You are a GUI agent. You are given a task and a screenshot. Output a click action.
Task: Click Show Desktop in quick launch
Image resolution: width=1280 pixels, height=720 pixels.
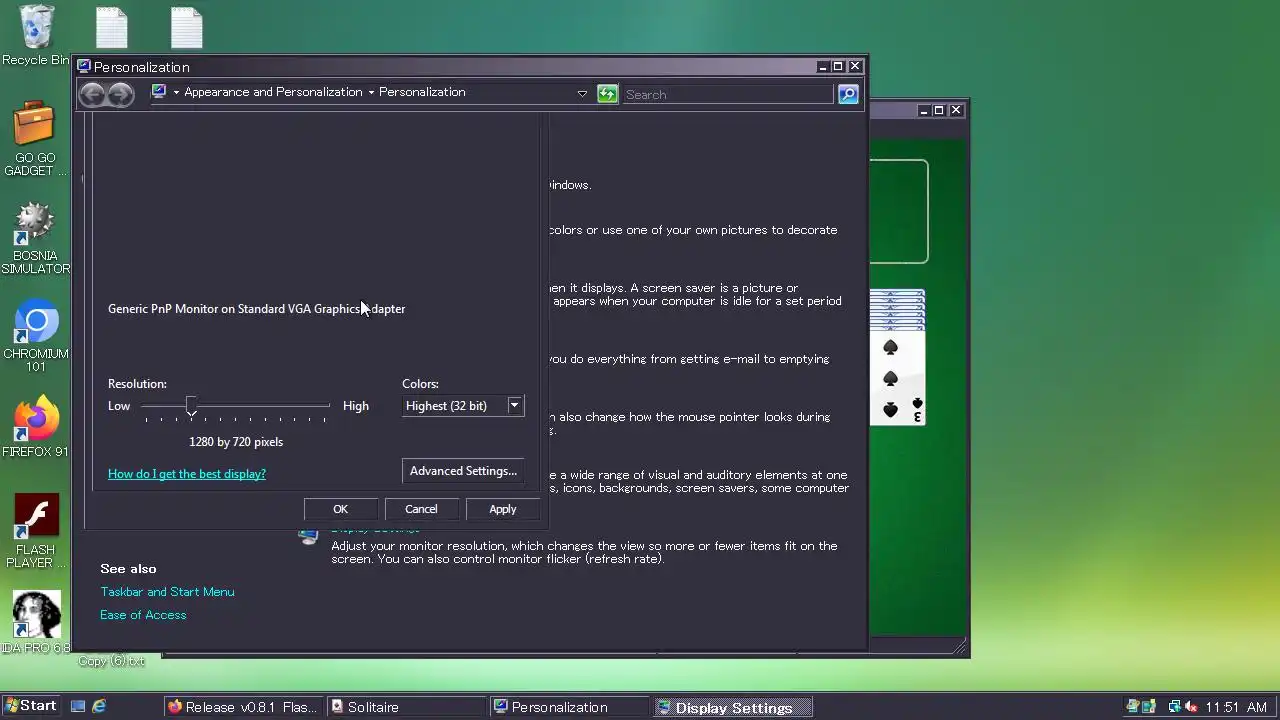point(78,707)
